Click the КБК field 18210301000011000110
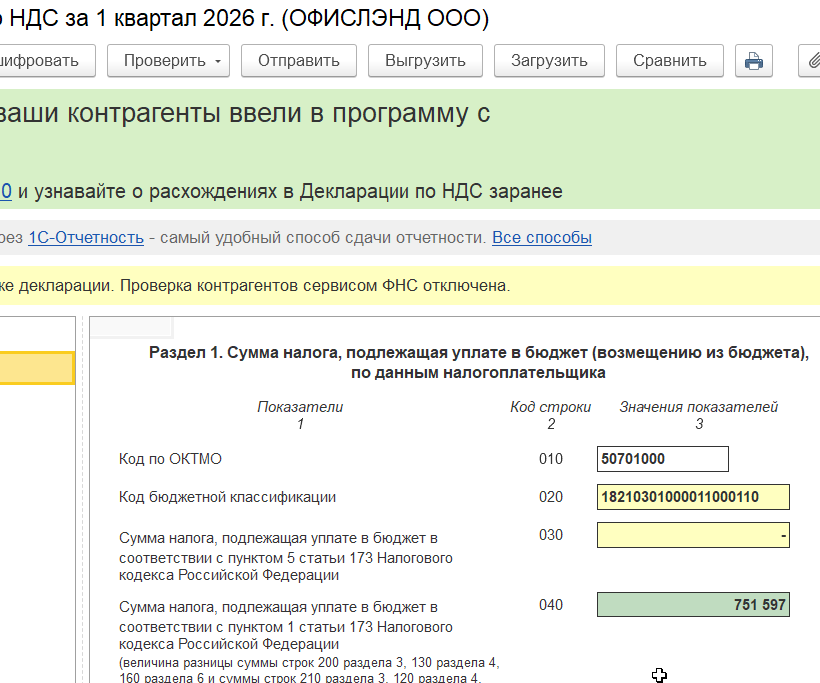820x683 pixels. 693,497
